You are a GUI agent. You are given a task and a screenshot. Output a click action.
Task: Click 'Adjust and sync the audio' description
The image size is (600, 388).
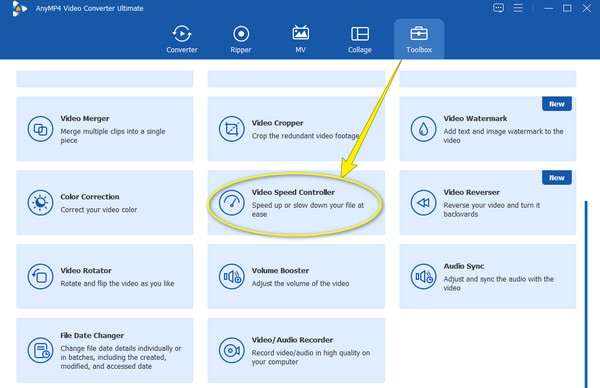tap(499, 284)
